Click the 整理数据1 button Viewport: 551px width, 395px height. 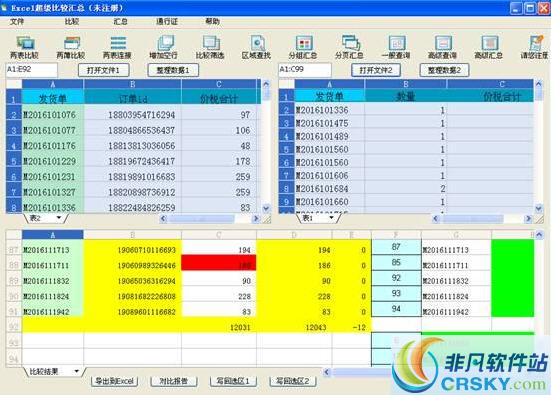(x=173, y=70)
